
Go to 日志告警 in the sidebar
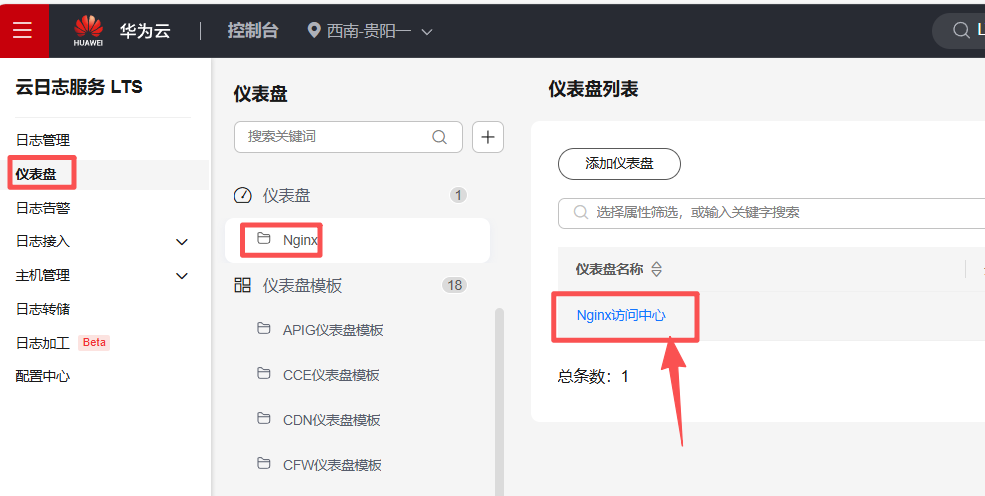(43, 208)
